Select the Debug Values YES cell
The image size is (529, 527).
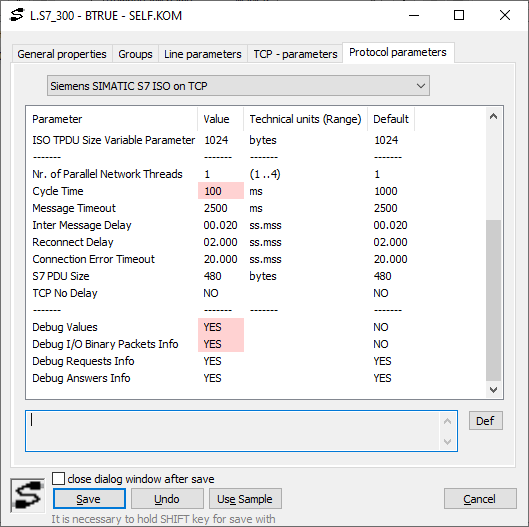[x=221, y=327]
